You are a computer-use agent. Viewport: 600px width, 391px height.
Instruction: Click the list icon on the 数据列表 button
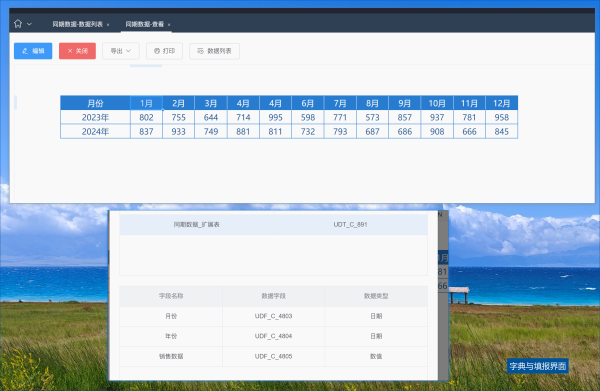[201, 51]
